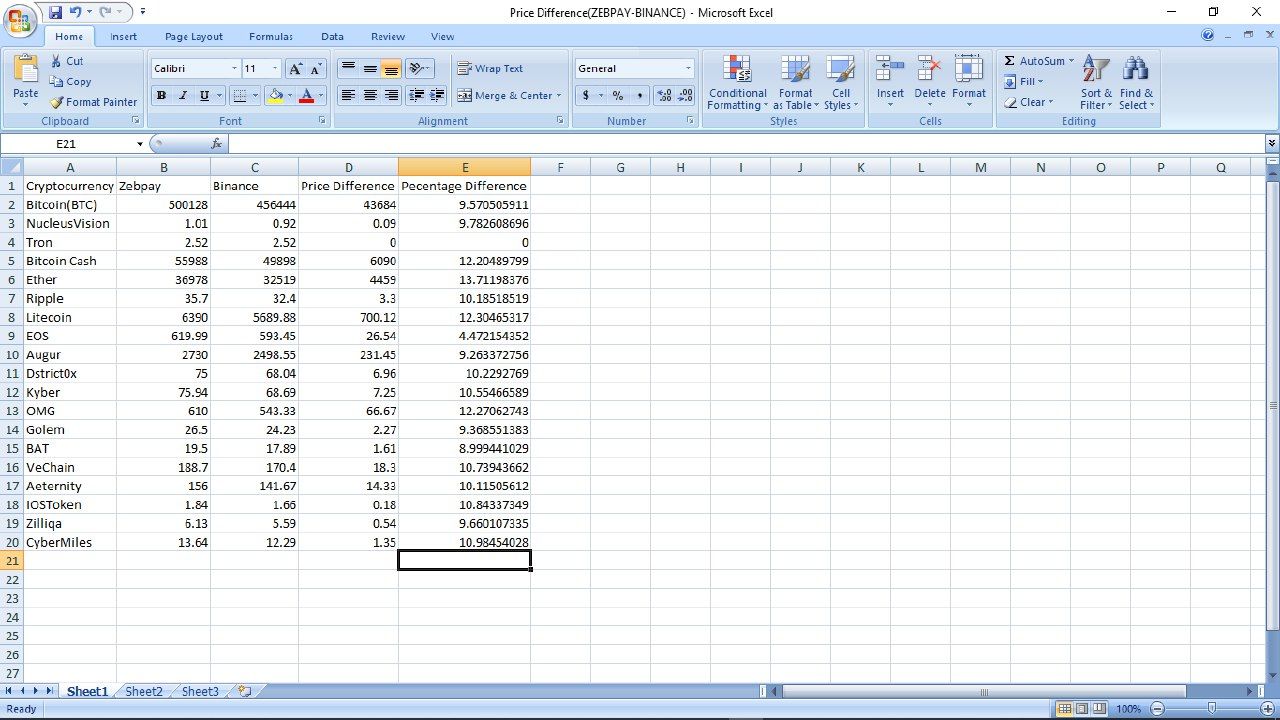Image resolution: width=1280 pixels, height=720 pixels.
Task: Toggle Wrap Text
Action: [x=490, y=69]
